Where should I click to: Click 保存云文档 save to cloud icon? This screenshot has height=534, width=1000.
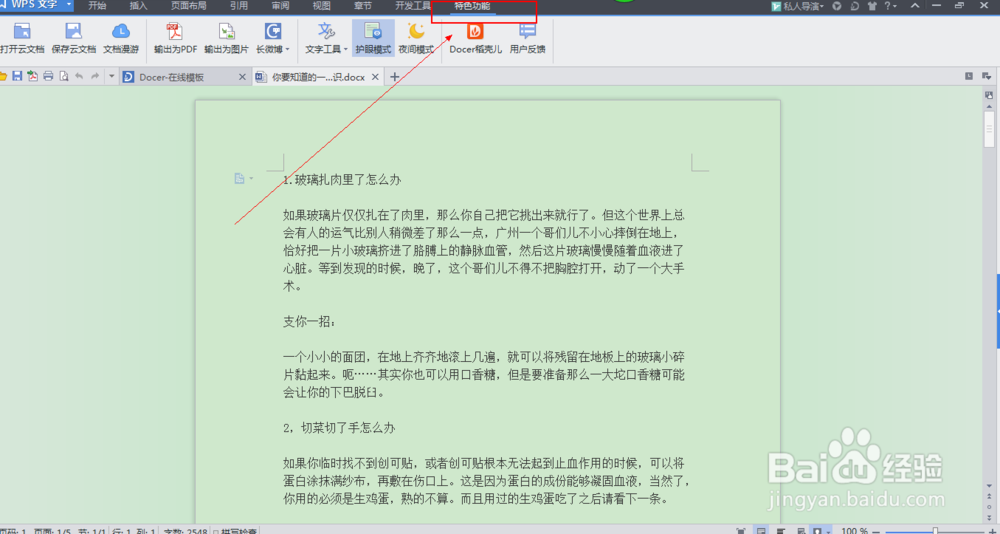click(x=74, y=38)
